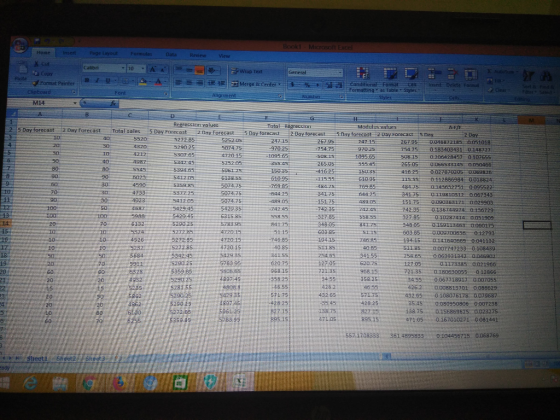Toggle Align Text Left

coord(179,83)
